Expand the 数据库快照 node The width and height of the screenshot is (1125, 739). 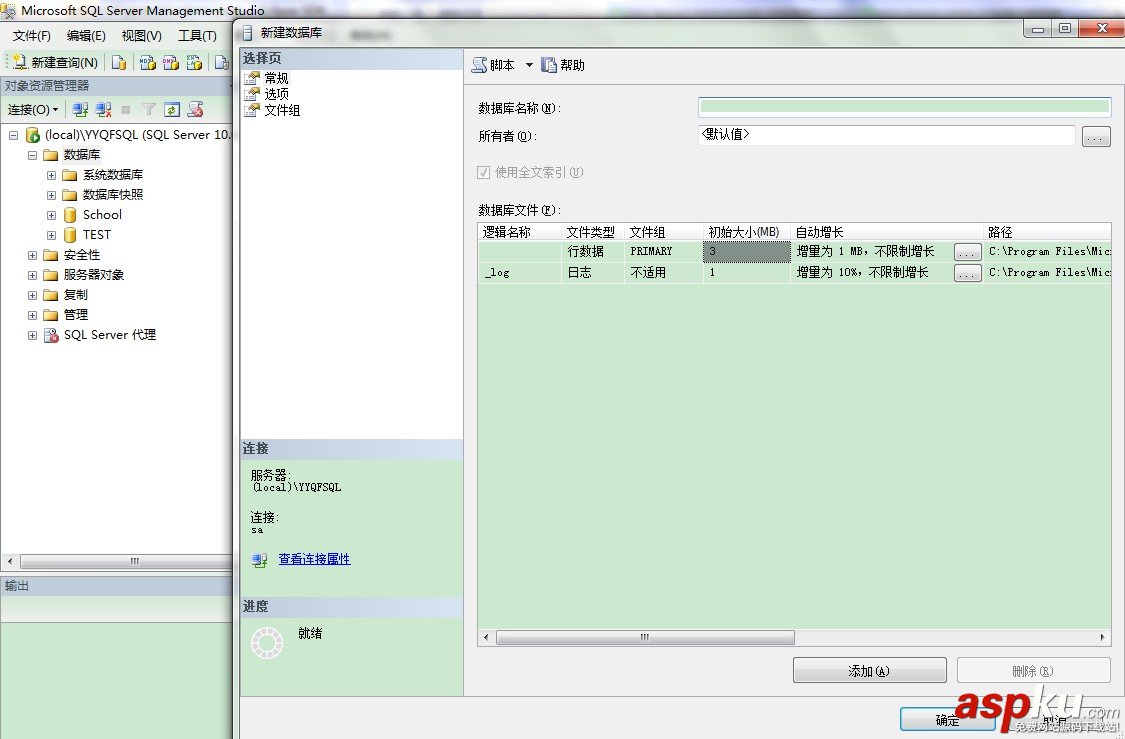(x=51, y=195)
